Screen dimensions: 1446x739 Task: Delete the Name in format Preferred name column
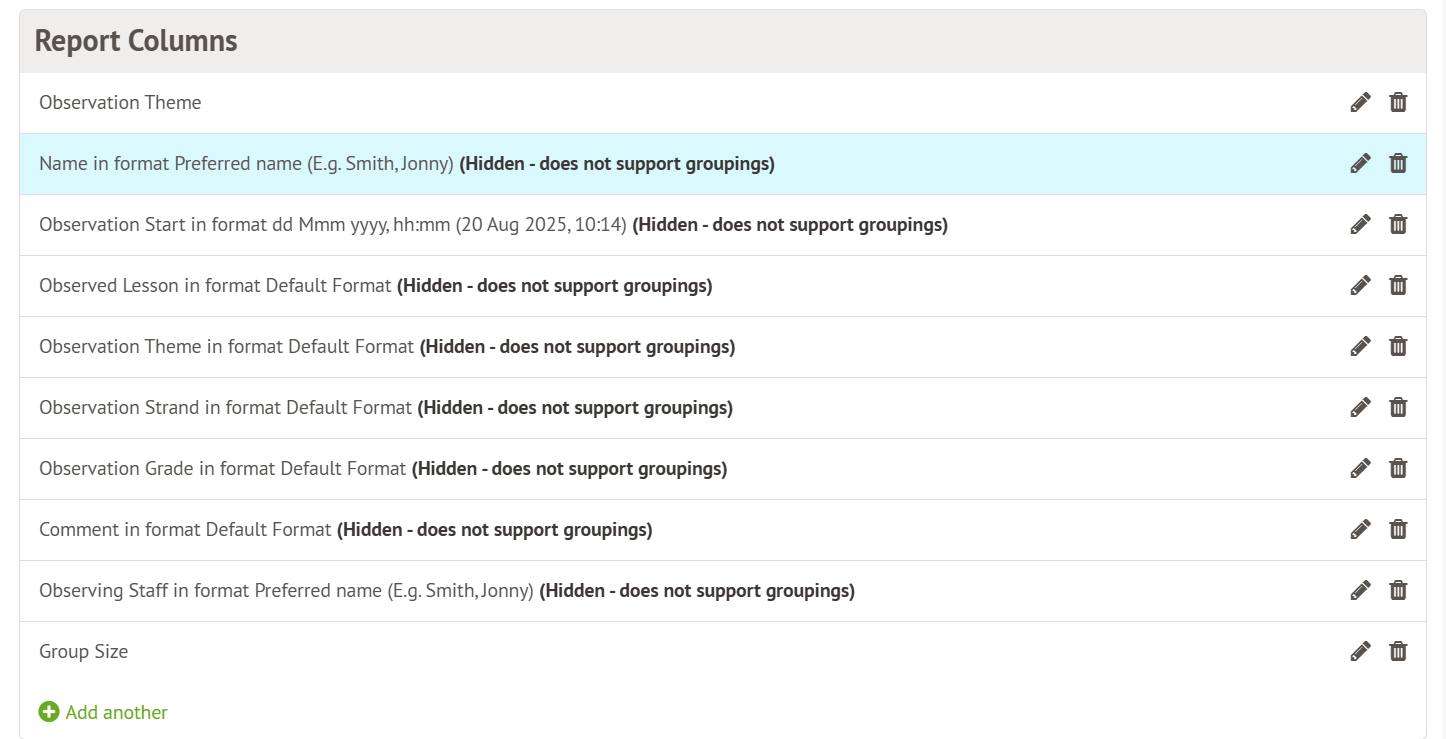(1398, 163)
